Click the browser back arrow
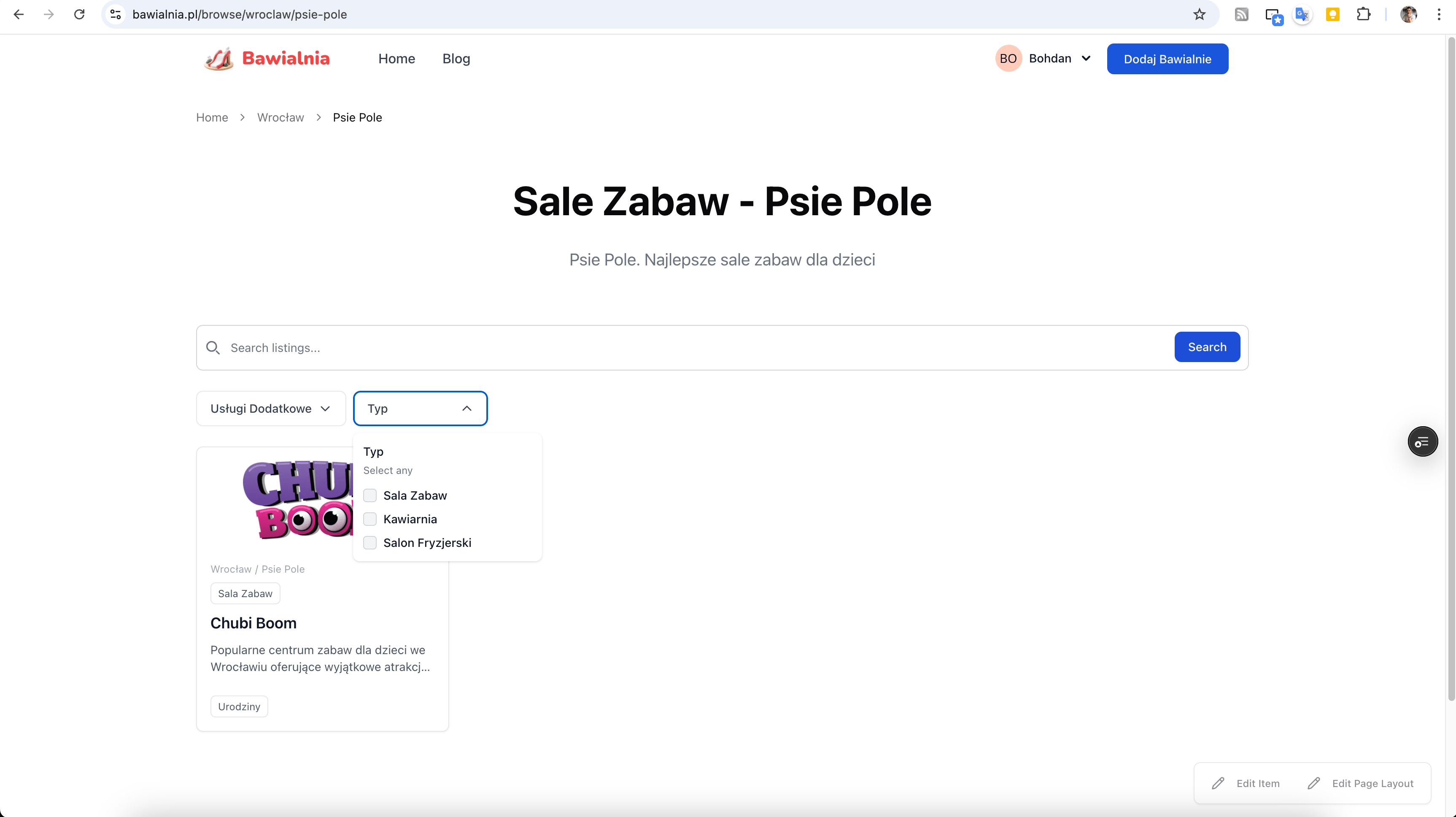Viewport: 1456px width, 817px height. click(19, 14)
